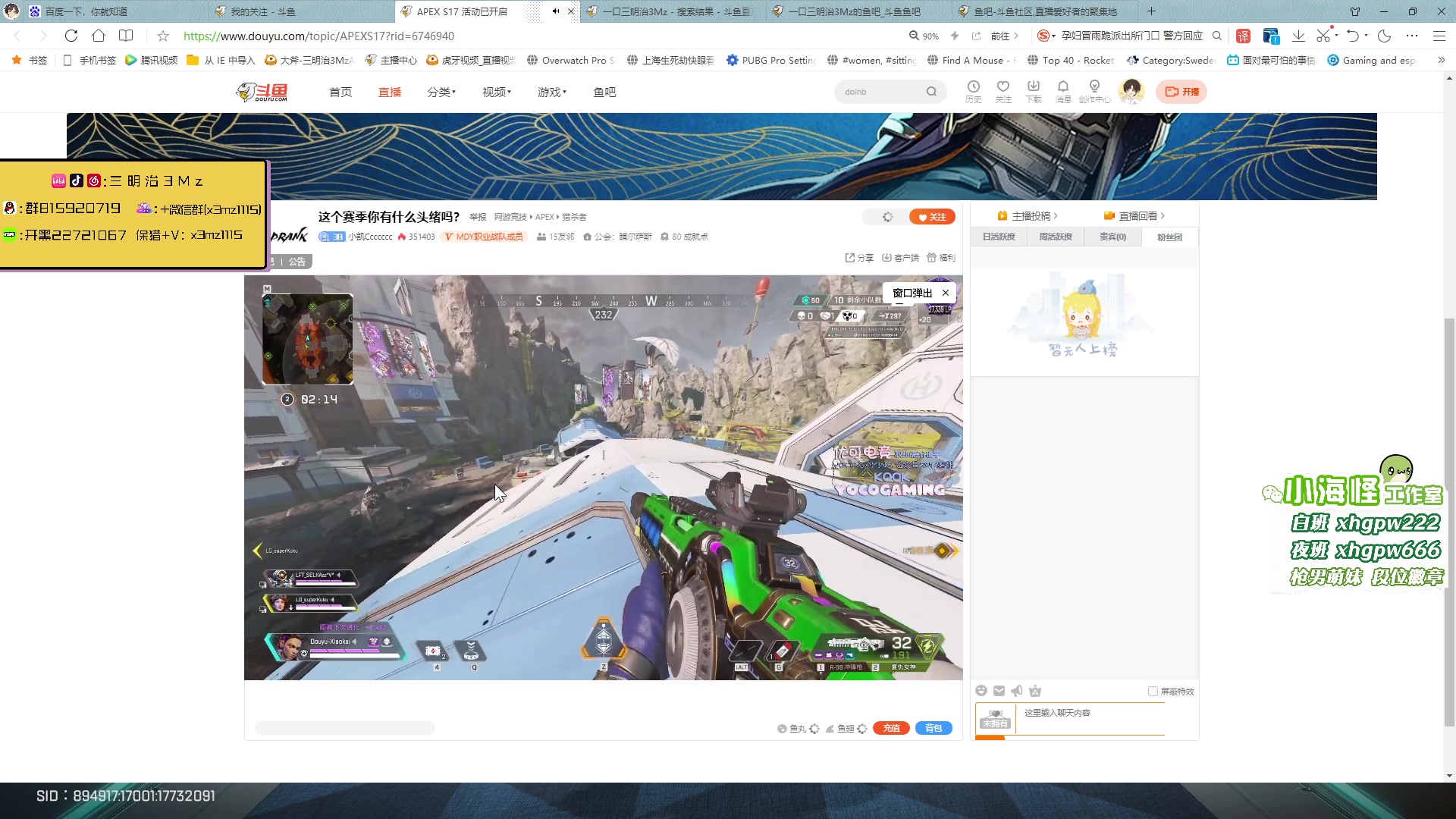Viewport: 1456px width, 819px height.
Task: Tick the 屏蔽特效 checkbox
Action: coord(1153,692)
